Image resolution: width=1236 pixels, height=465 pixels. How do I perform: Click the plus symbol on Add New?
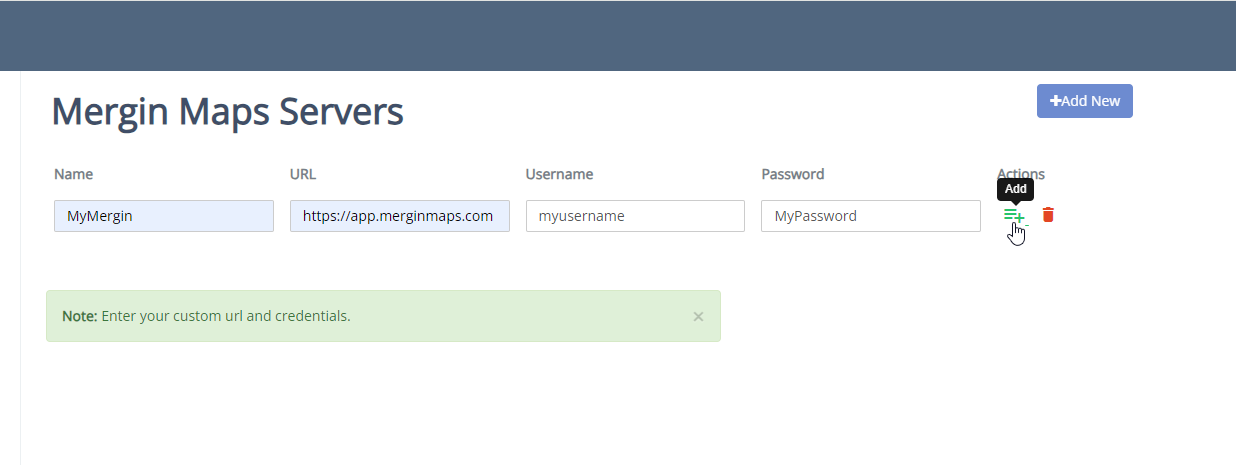click(x=1055, y=101)
